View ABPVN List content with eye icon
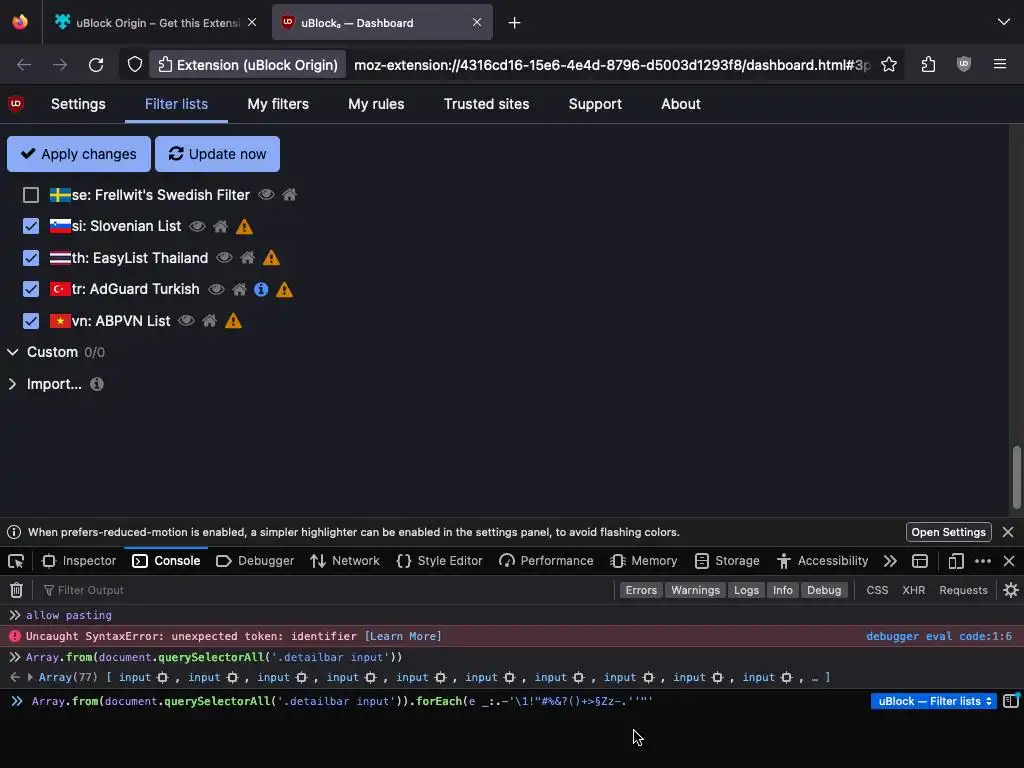 [x=186, y=321]
